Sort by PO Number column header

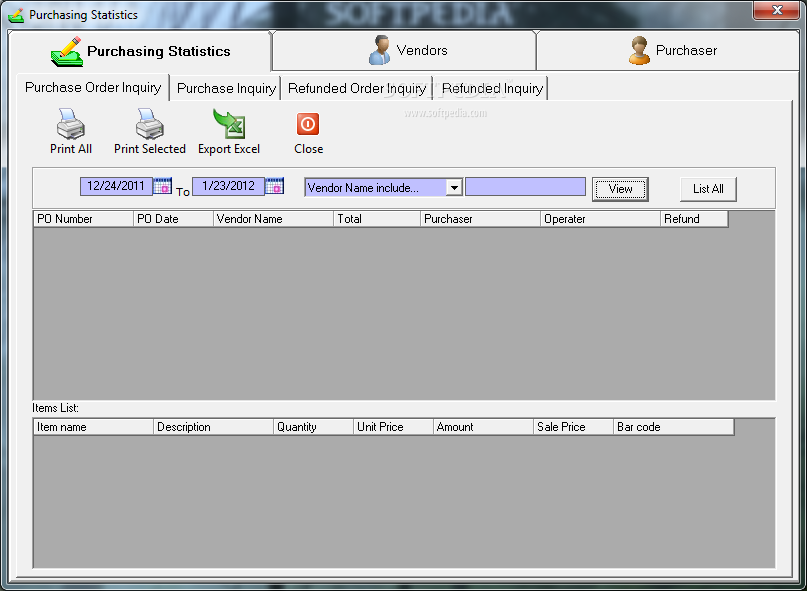pyautogui.click(x=83, y=219)
